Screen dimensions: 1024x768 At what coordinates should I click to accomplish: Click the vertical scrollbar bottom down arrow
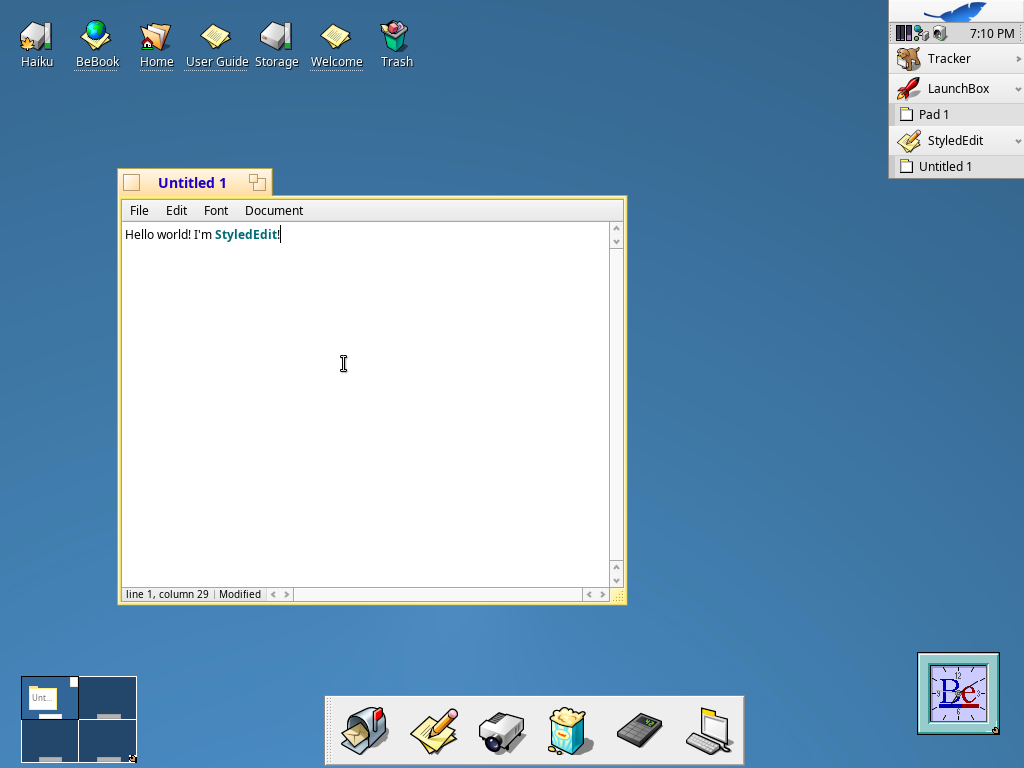click(616, 581)
